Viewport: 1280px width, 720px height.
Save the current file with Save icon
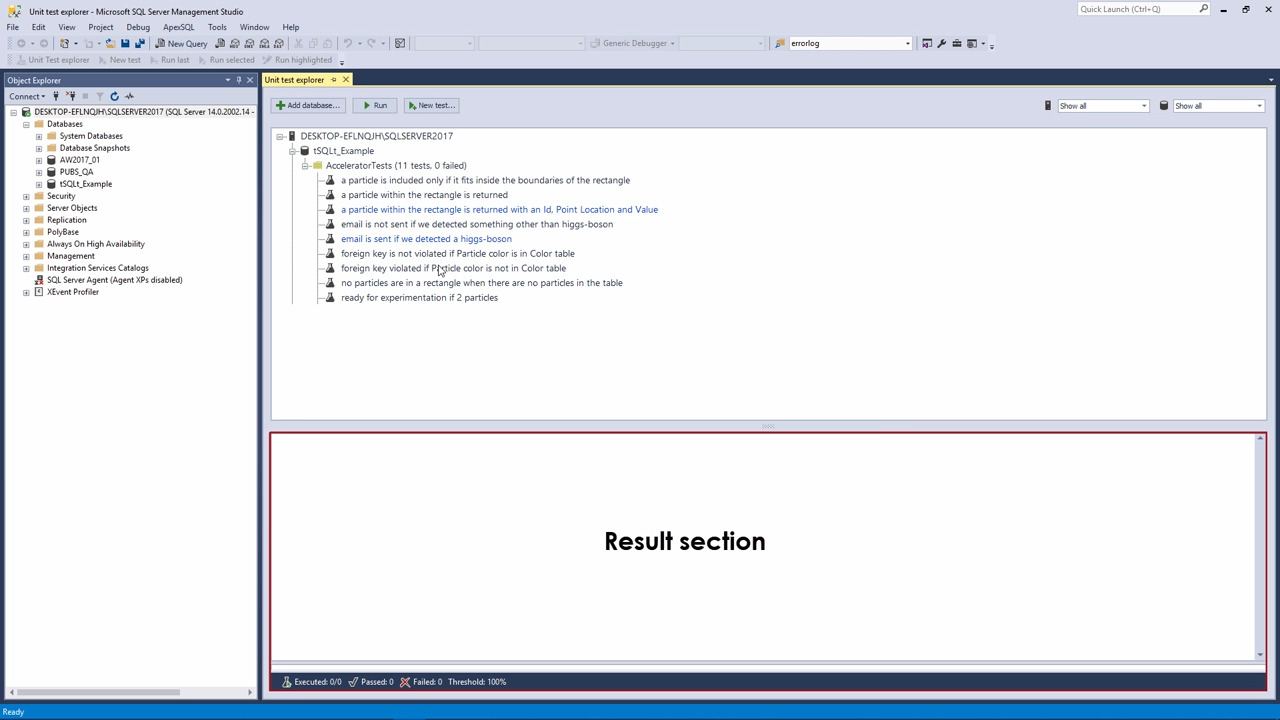click(x=124, y=43)
